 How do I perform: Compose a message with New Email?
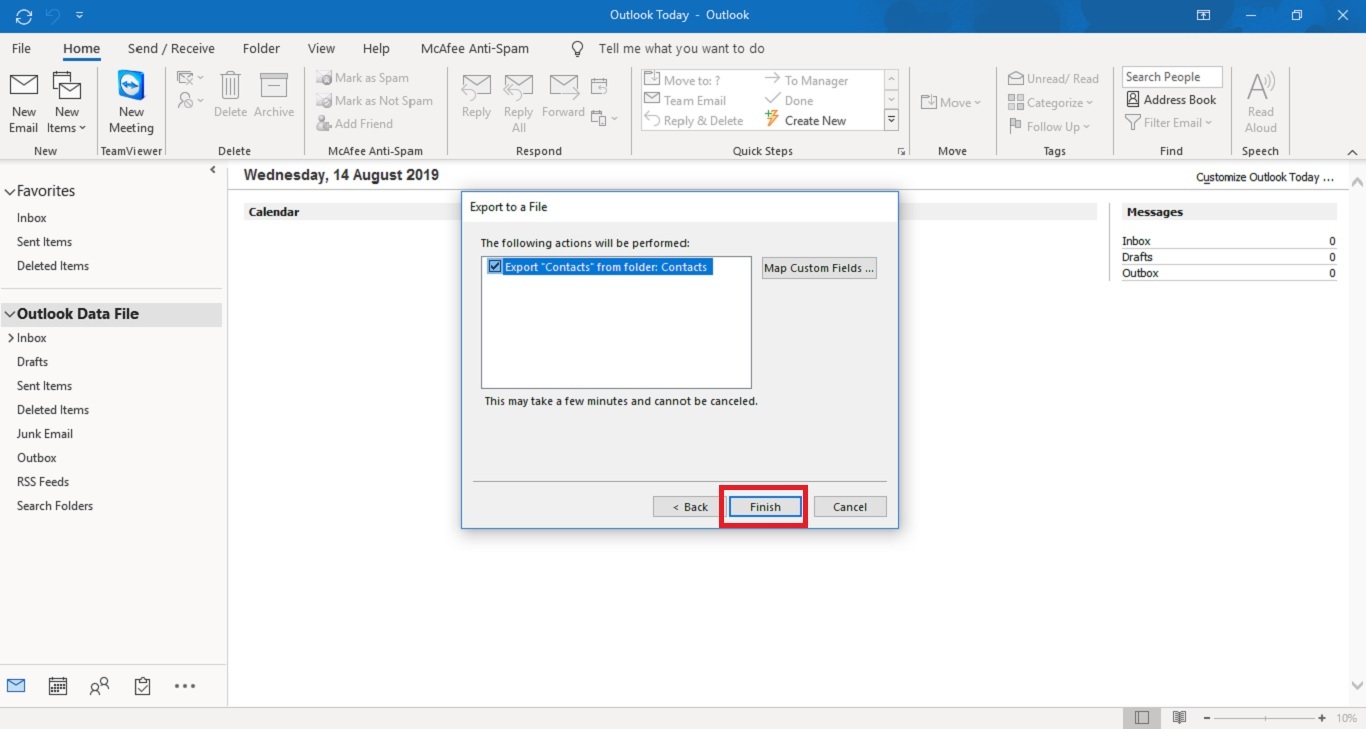tap(23, 103)
